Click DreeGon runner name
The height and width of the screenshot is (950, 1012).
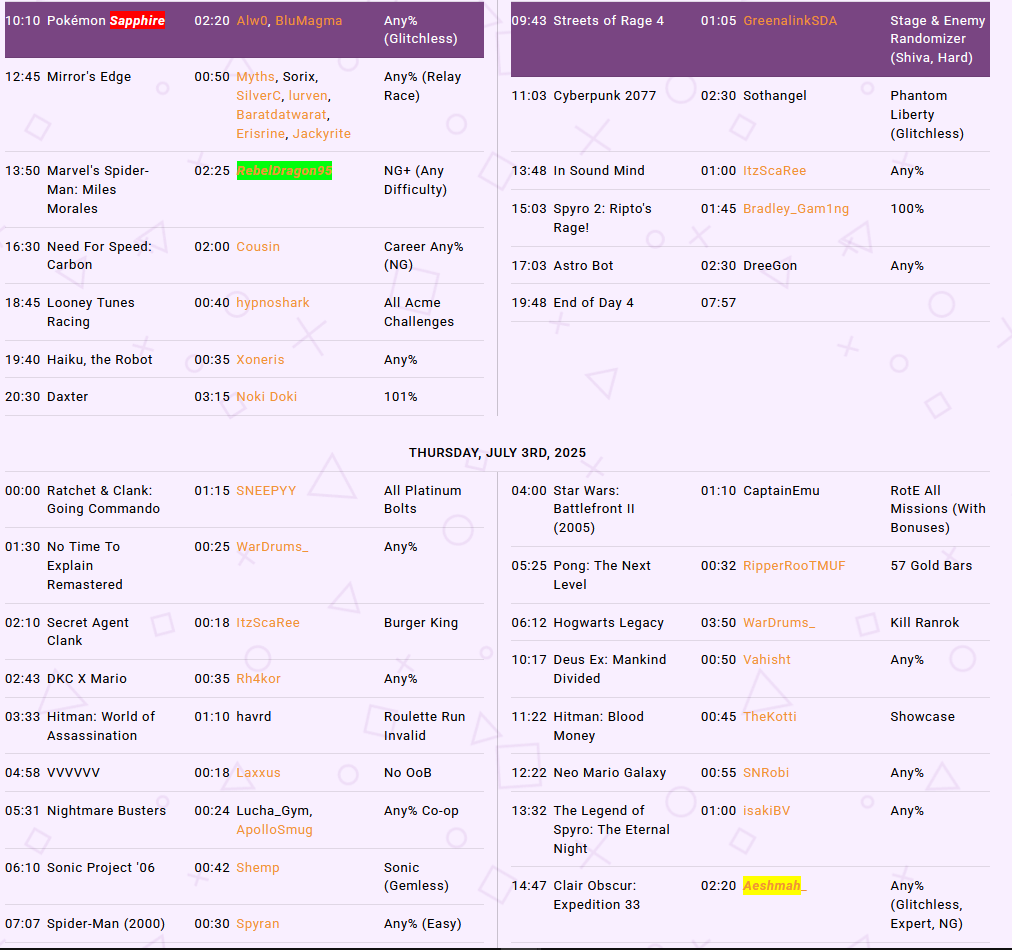769,266
